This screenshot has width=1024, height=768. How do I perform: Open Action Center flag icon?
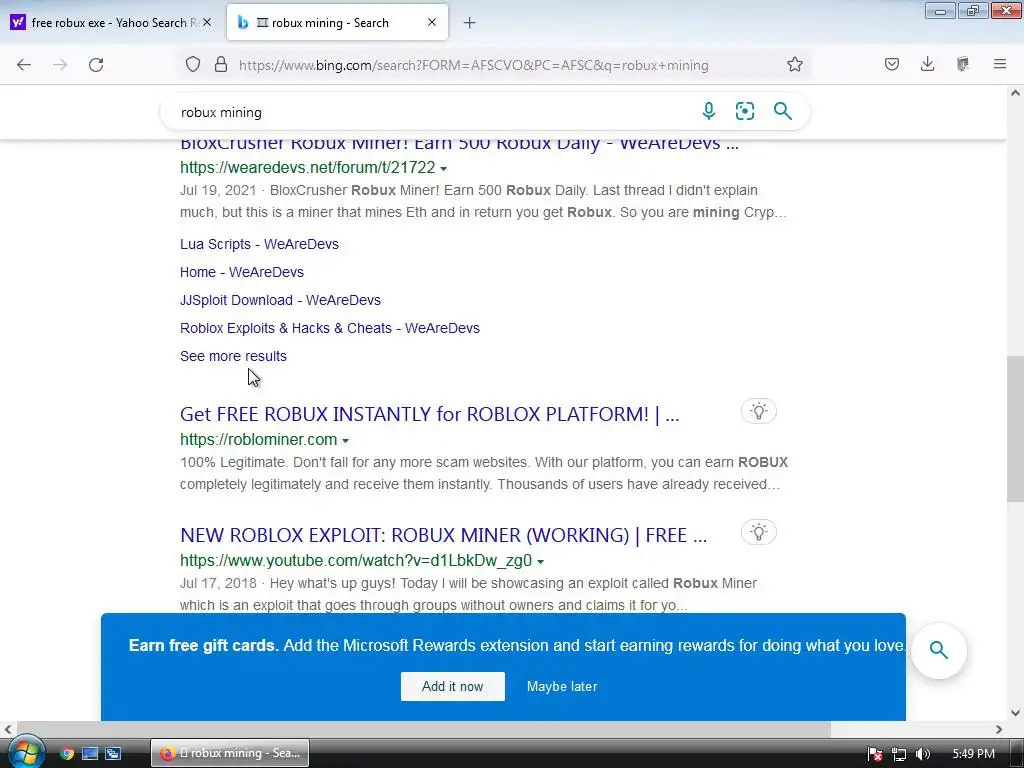[875, 754]
